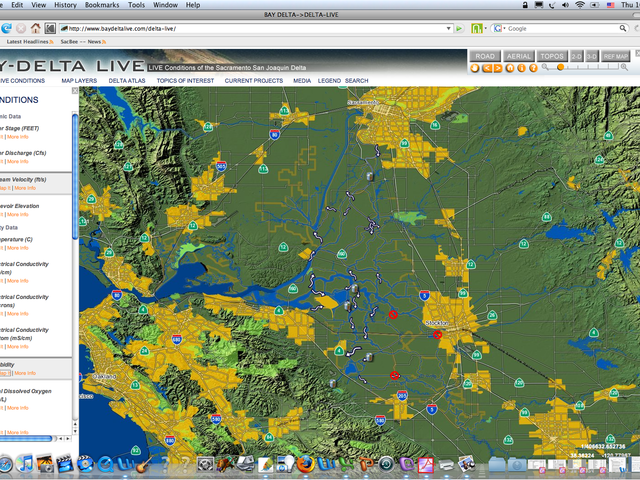Toggle the 3-D map mode
Image resolution: width=640 pixels, height=480 pixels.
591,56
